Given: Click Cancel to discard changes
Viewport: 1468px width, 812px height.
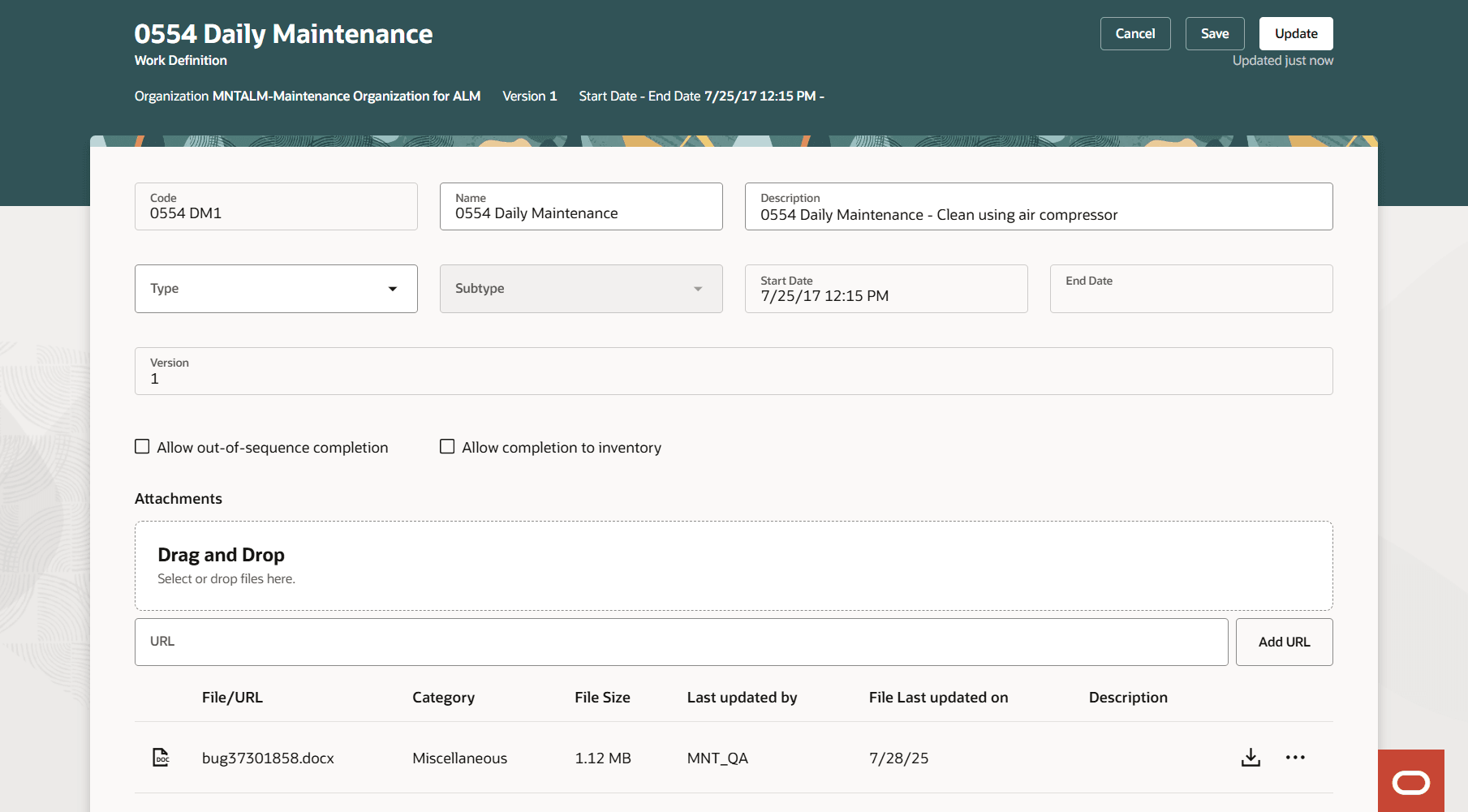Looking at the screenshot, I should 1134,33.
